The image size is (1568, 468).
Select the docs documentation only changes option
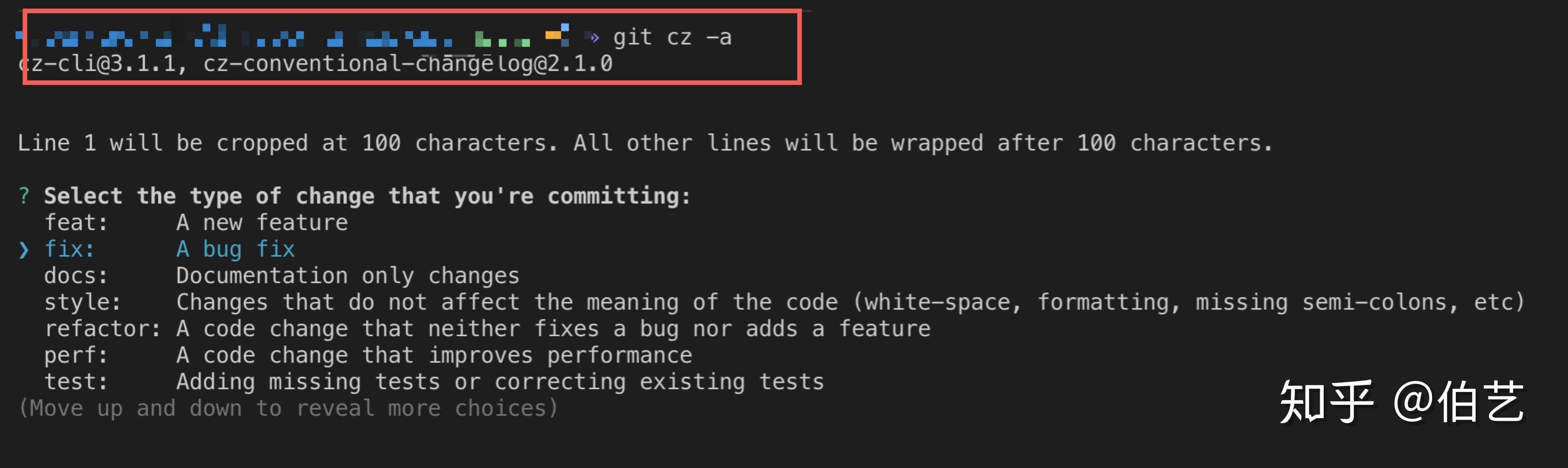[282, 275]
